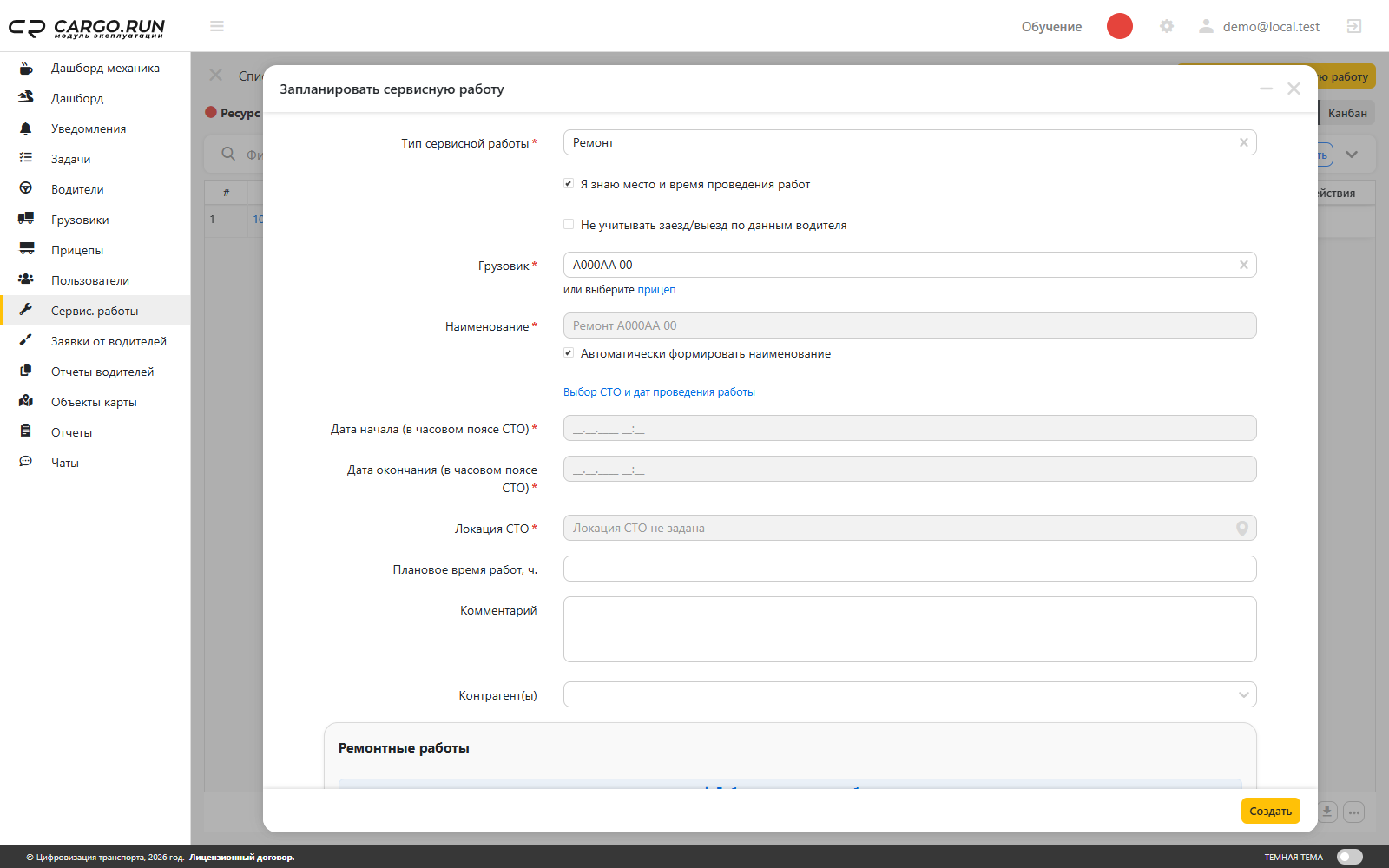The height and width of the screenshot is (868, 1389).
Task: Click the Пользователи group icon
Action: tap(26, 280)
